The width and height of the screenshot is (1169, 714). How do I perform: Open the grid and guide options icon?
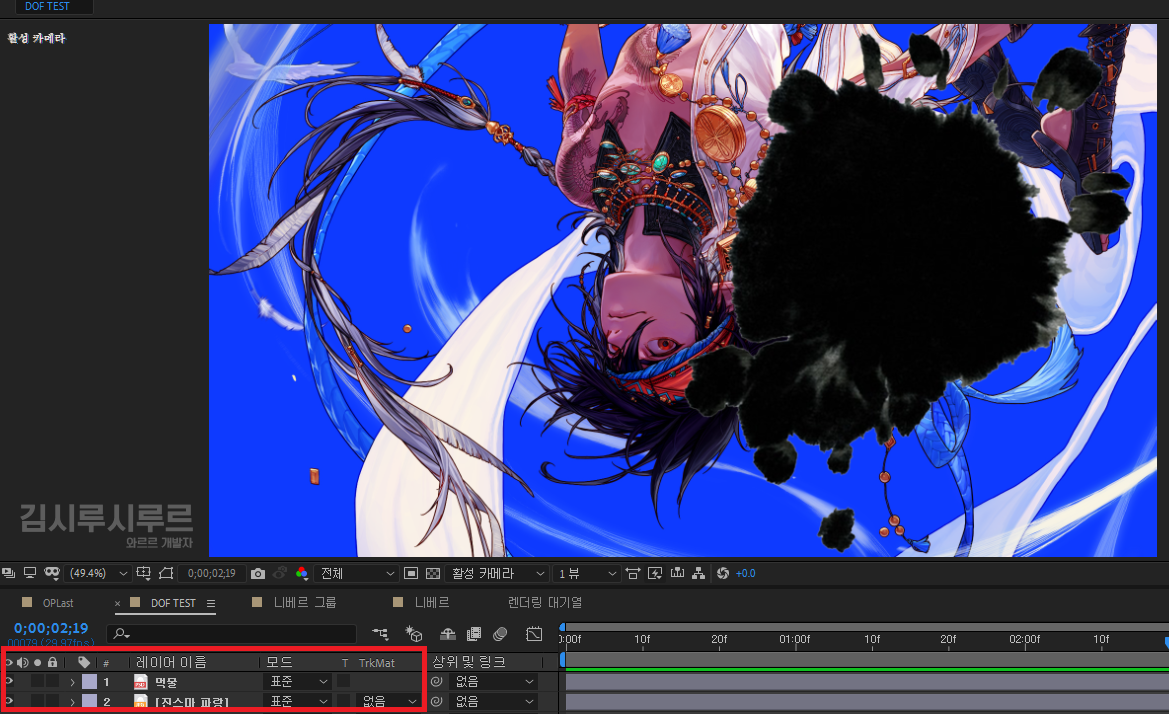click(143, 573)
